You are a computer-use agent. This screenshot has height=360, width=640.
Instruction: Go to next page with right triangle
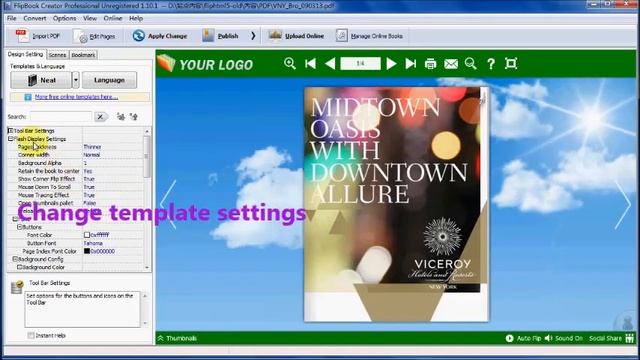pos(391,63)
